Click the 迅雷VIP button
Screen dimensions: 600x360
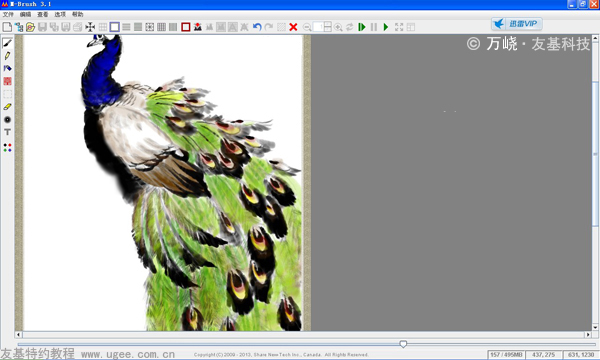pyautogui.click(x=517, y=24)
